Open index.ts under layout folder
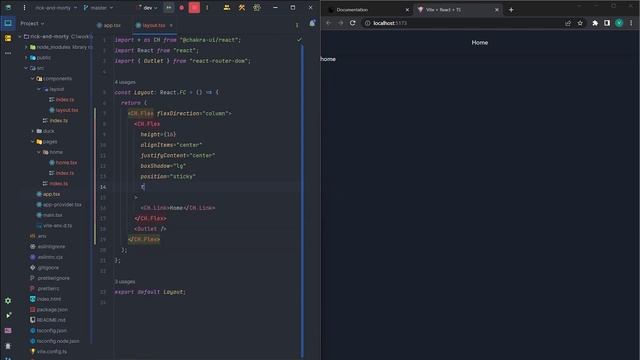The width and height of the screenshot is (640, 360). (62, 100)
